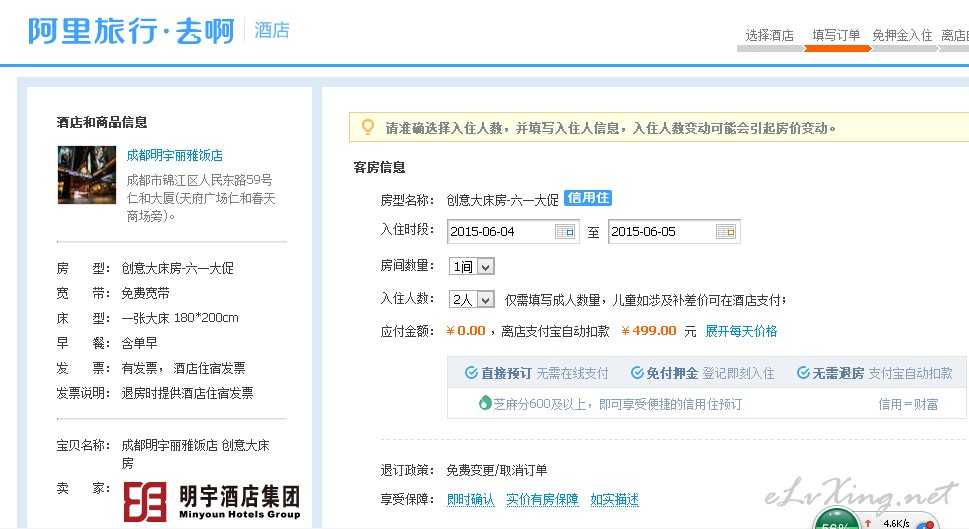Click the 实价有房保障 guarantee link
Viewport: 969px width, 529px height.
click(542, 499)
